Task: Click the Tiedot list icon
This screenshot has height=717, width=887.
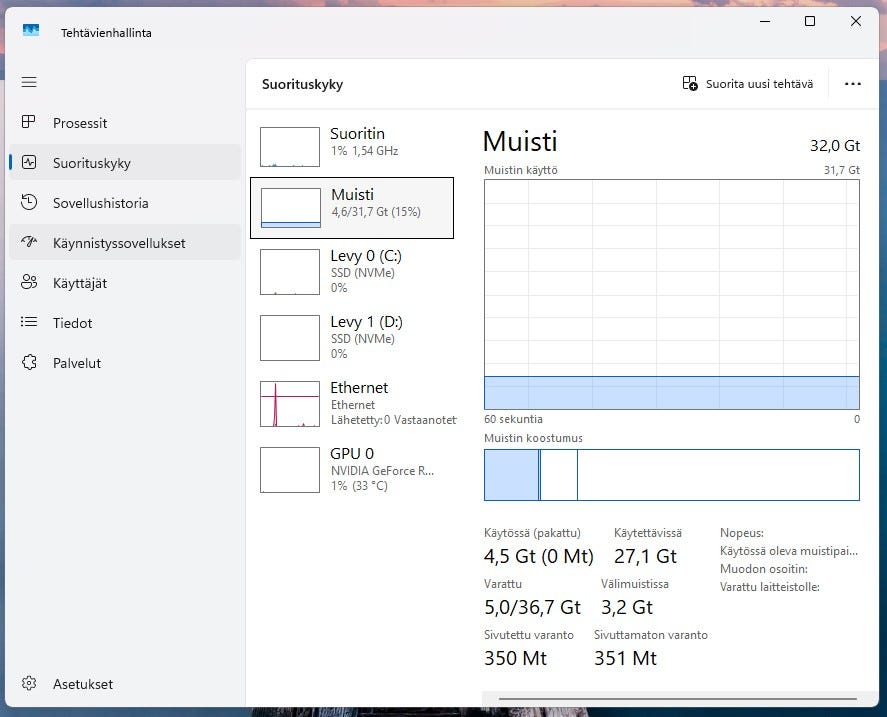Action: (x=29, y=323)
